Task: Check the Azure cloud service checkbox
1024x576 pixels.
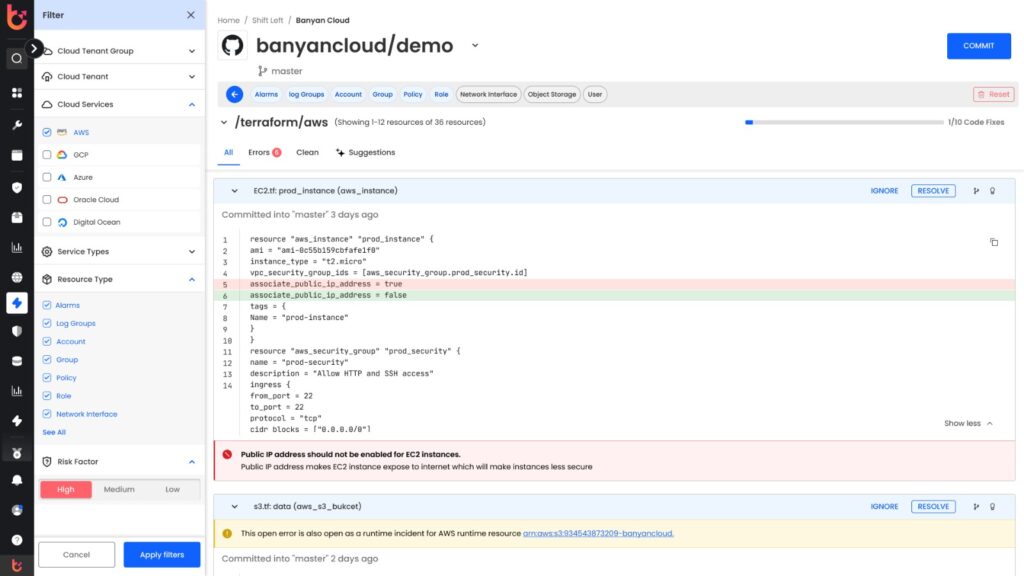Action: (x=47, y=177)
